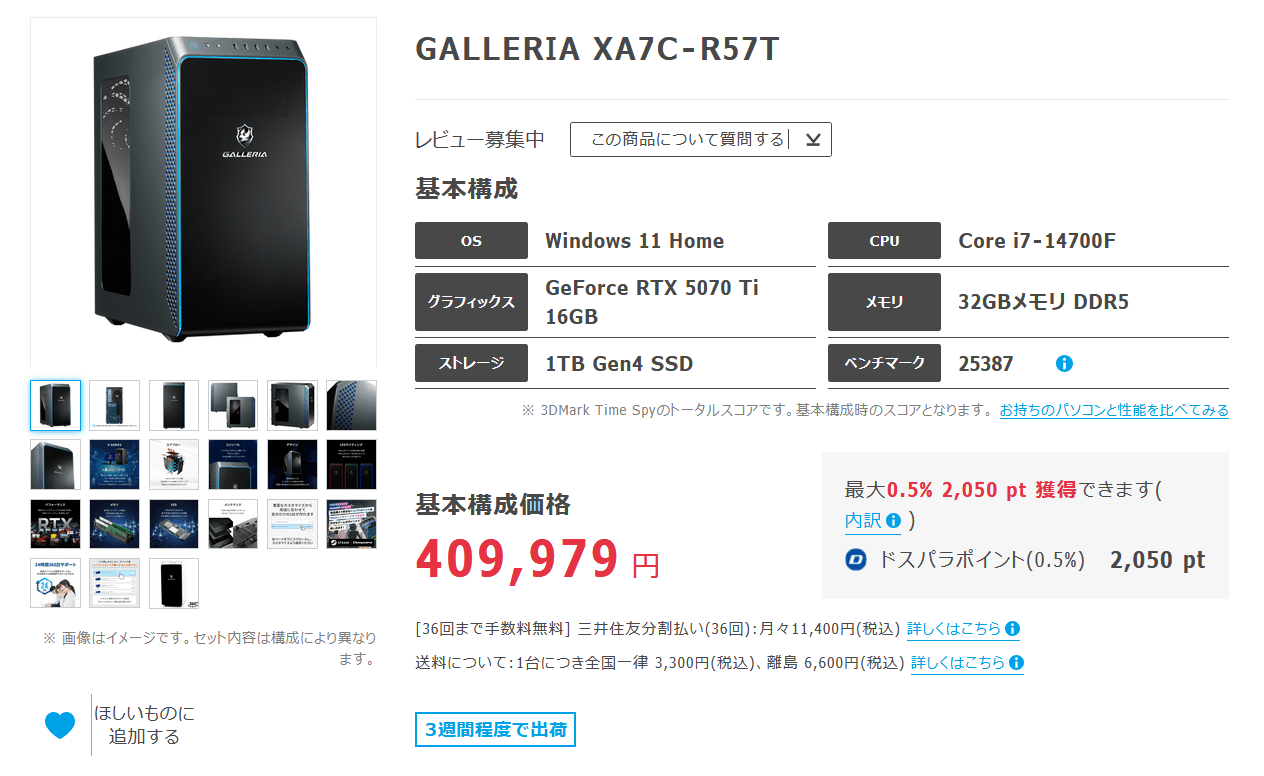Image resolution: width=1264 pixels, height=776 pixels.
Task: Select the LEDライティング thumbnail
Action: 351,464
